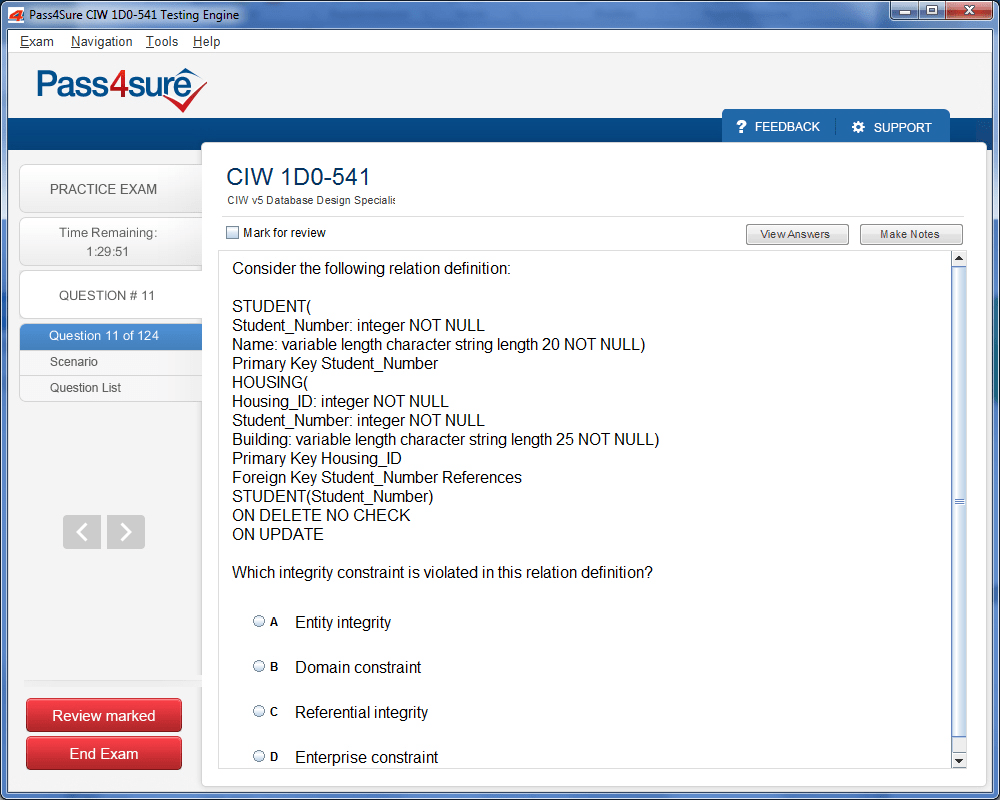Click the CIW 1D0-541 heading
The height and width of the screenshot is (800, 1000).
pyautogui.click(x=298, y=177)
